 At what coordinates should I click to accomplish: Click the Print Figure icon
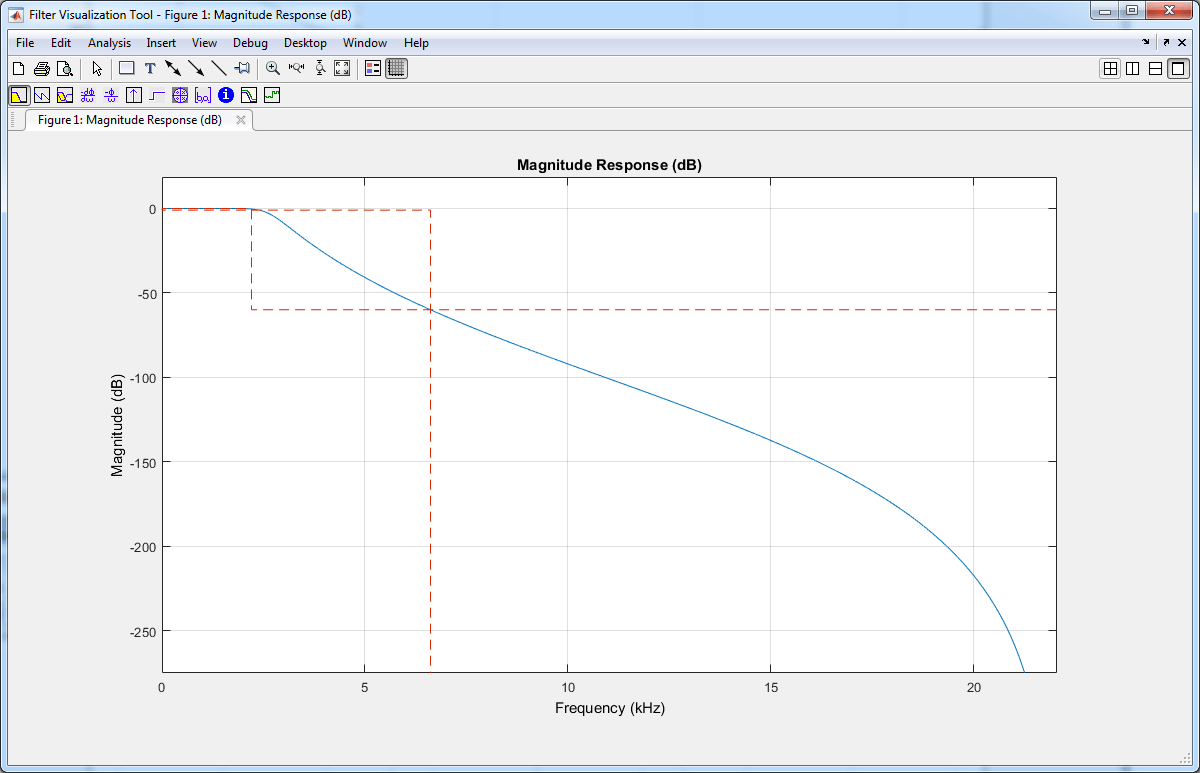coord(42,69)
